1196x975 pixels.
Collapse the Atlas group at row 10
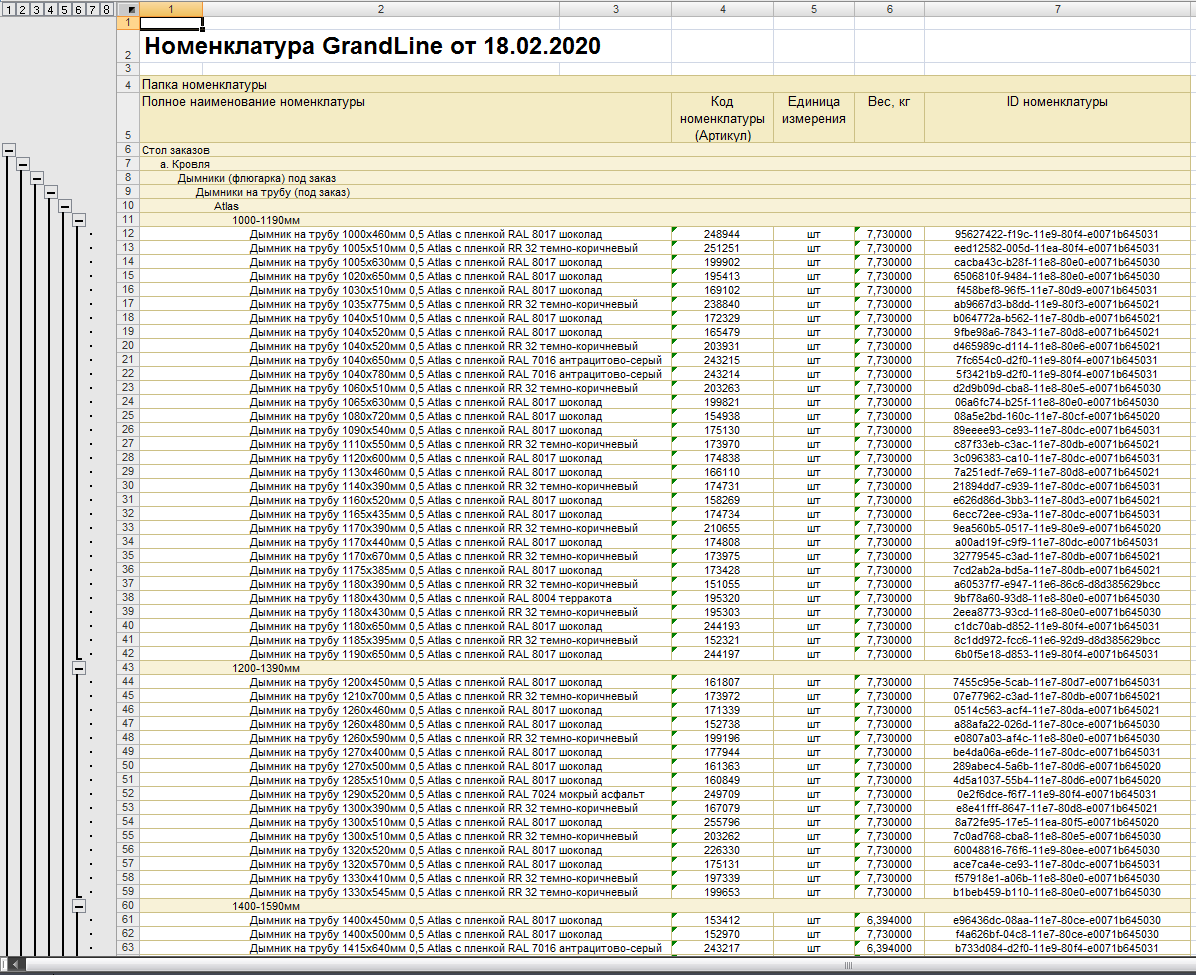[x=64, y=206]
